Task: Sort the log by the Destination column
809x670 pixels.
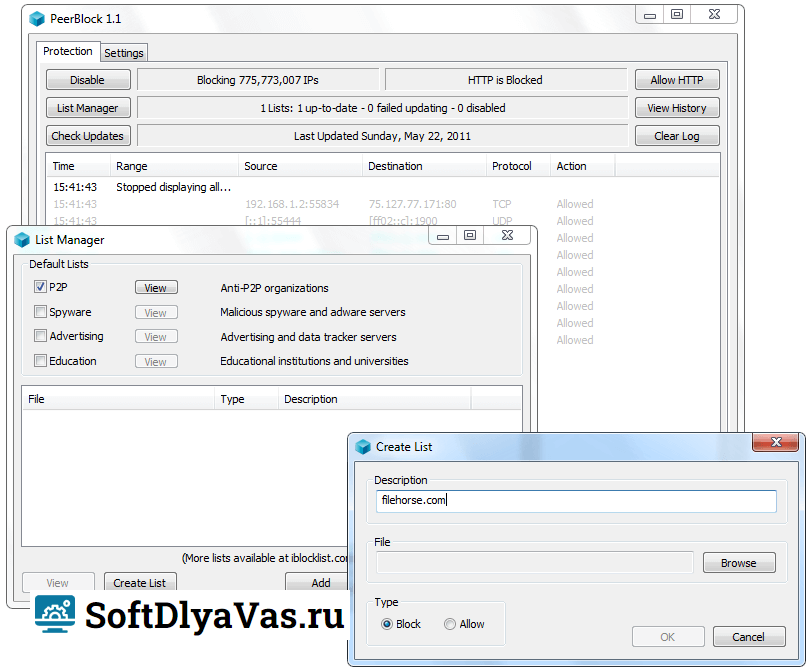Action: (x=424, y=166)
